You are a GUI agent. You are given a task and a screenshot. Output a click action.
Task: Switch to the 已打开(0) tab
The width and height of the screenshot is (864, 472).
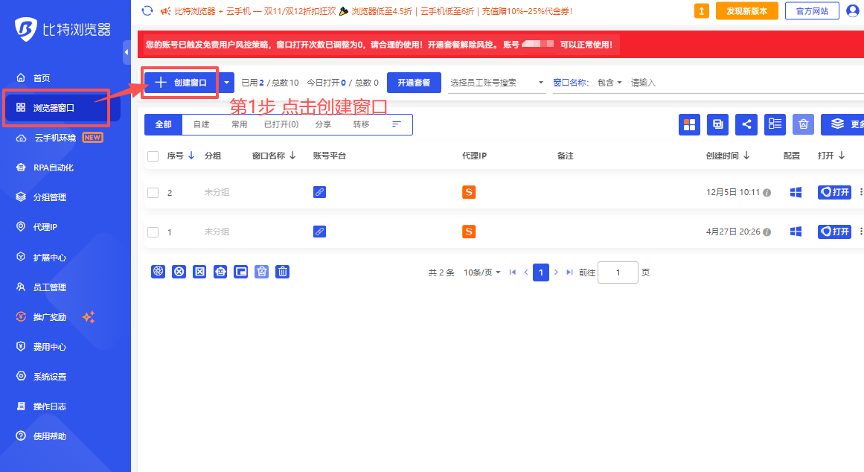[x=280, y=124]
